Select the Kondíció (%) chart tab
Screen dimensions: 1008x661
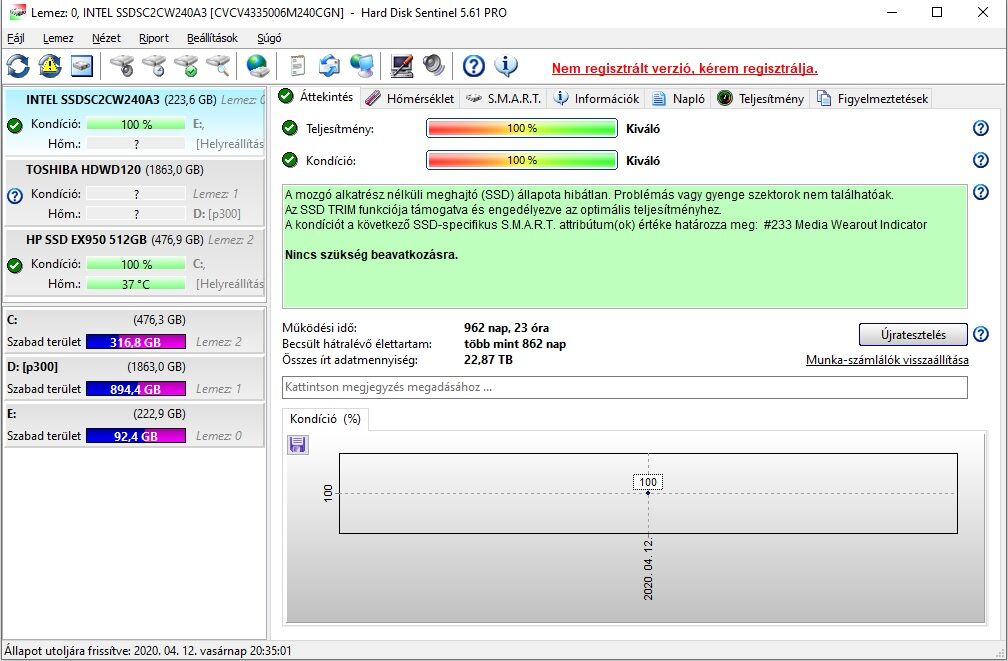(325, 419)
